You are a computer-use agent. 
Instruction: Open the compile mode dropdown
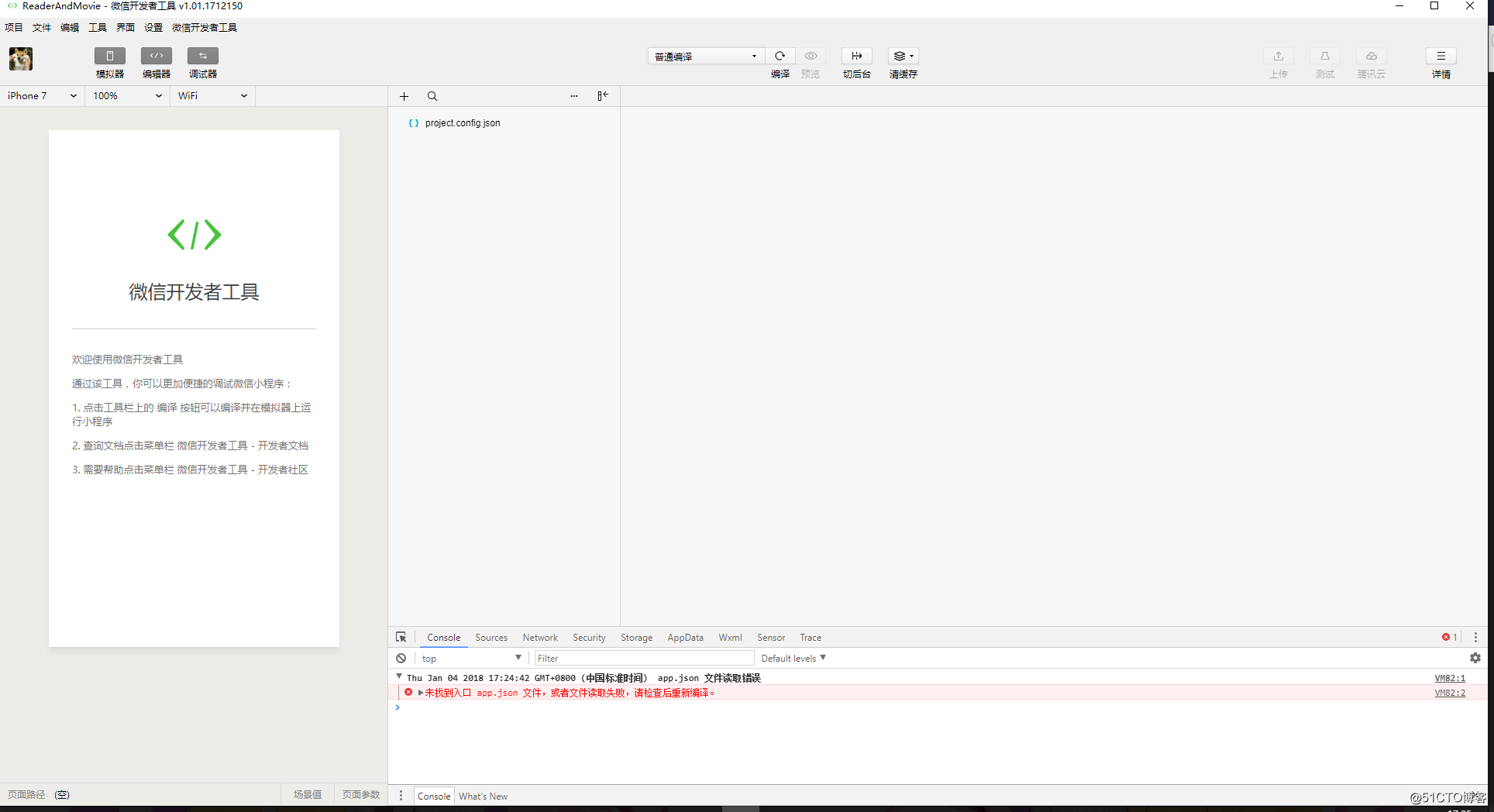pos(706,56)
